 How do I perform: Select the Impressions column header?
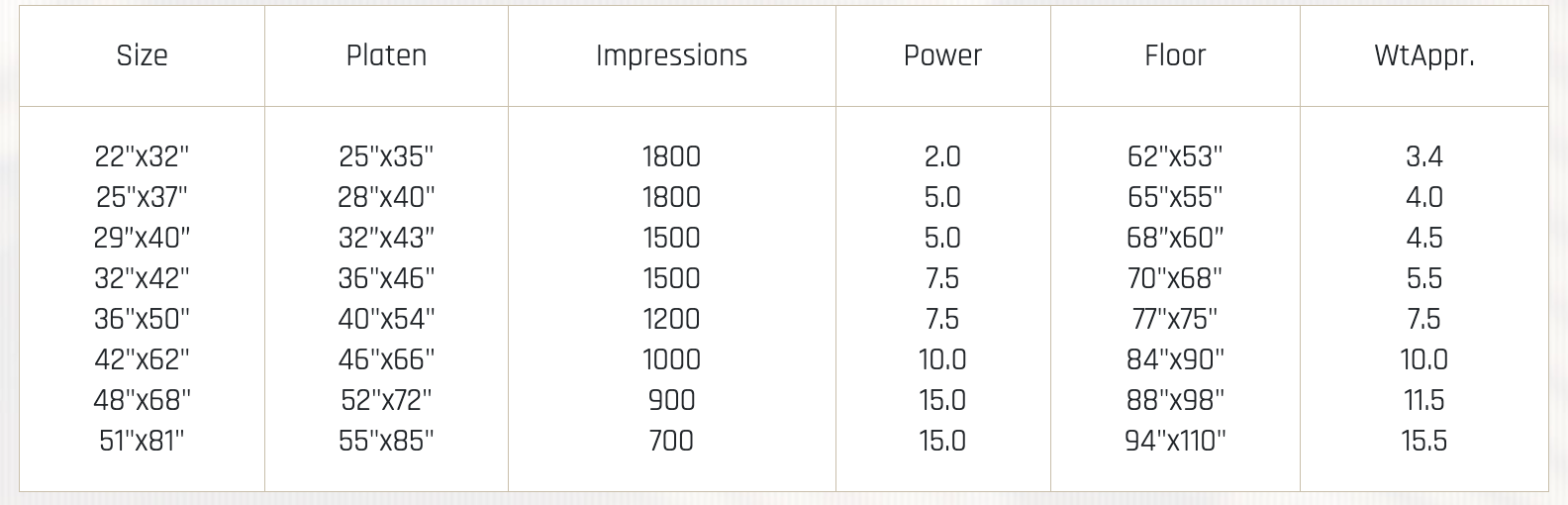[x=671, y=55]
